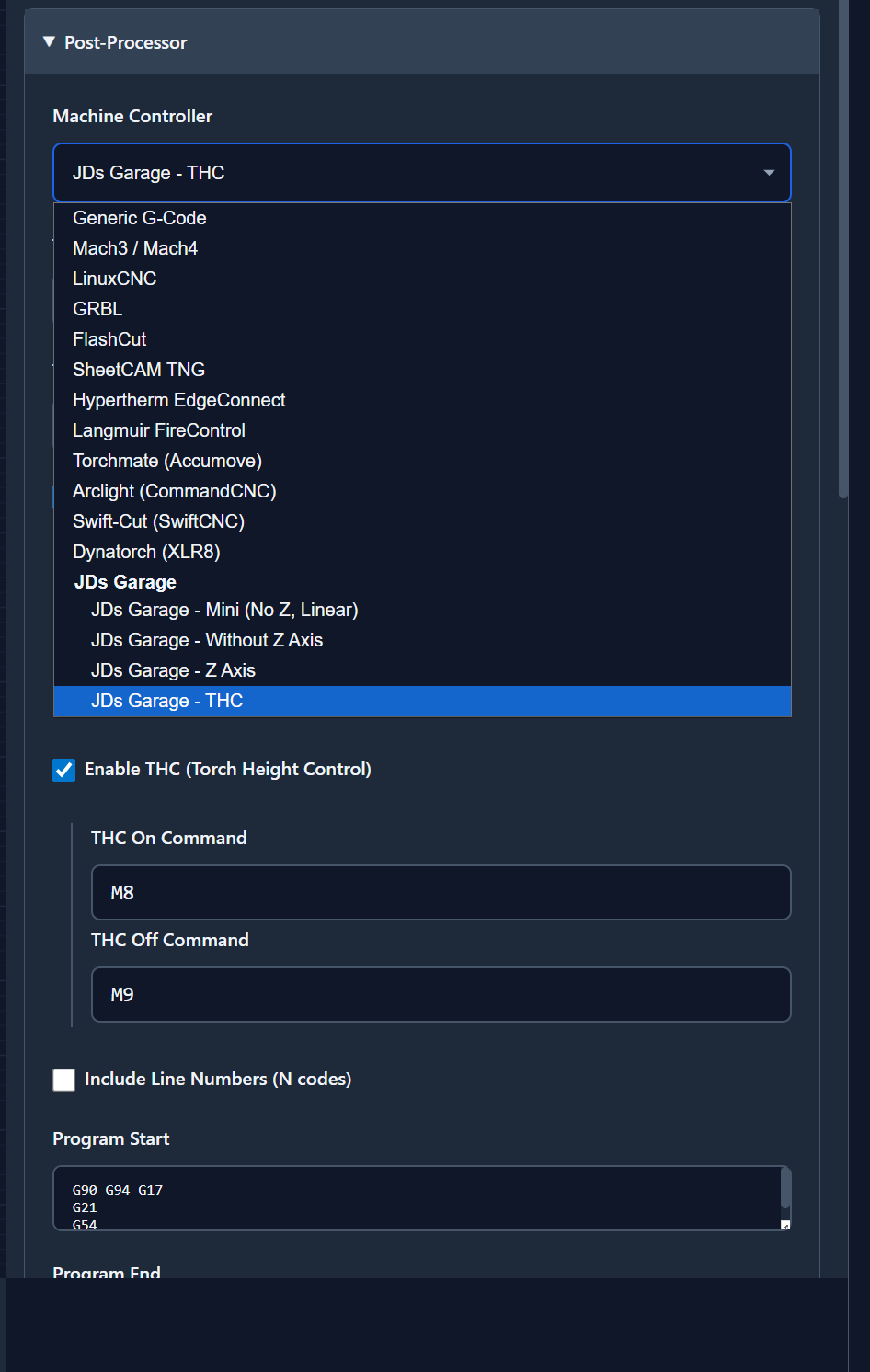Choose Langmuir FireControl option

coord(159,430)
